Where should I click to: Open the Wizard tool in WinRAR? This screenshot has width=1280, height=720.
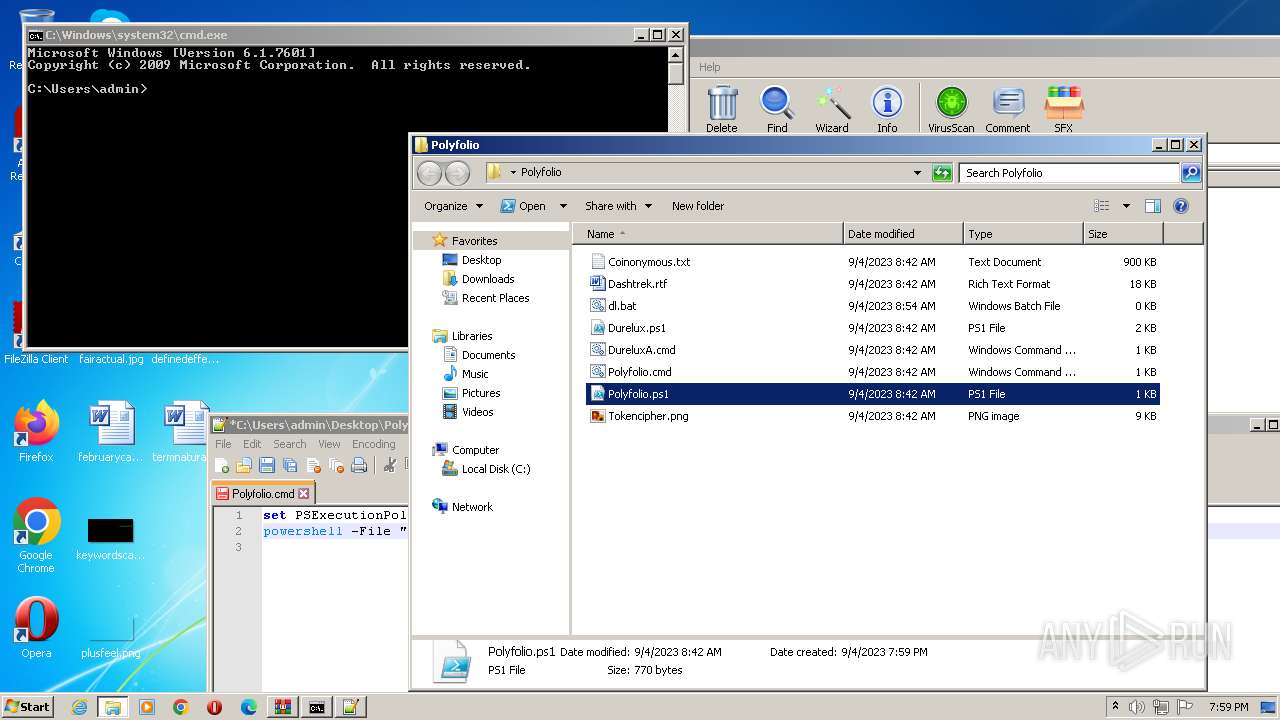pos(832,109)
